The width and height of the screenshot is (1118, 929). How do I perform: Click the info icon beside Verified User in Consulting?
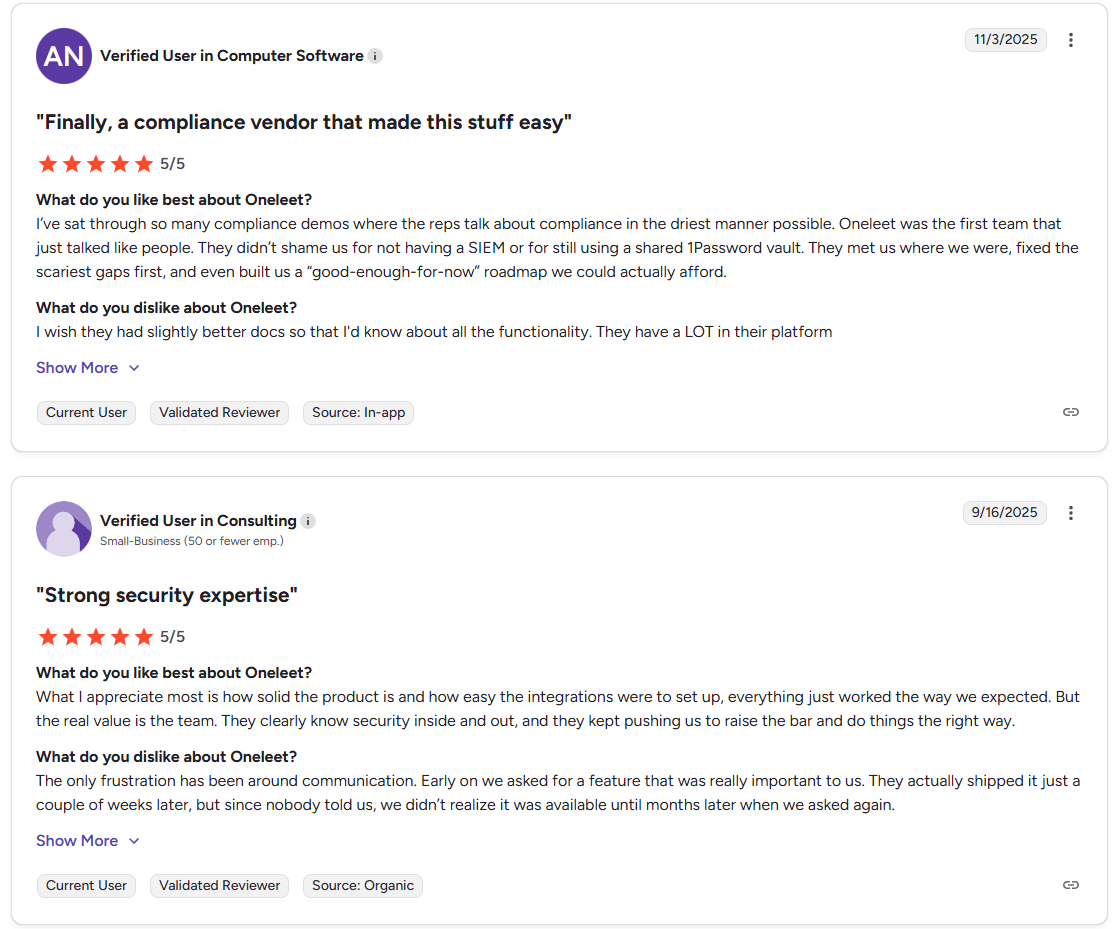click(x=307, y=520)
